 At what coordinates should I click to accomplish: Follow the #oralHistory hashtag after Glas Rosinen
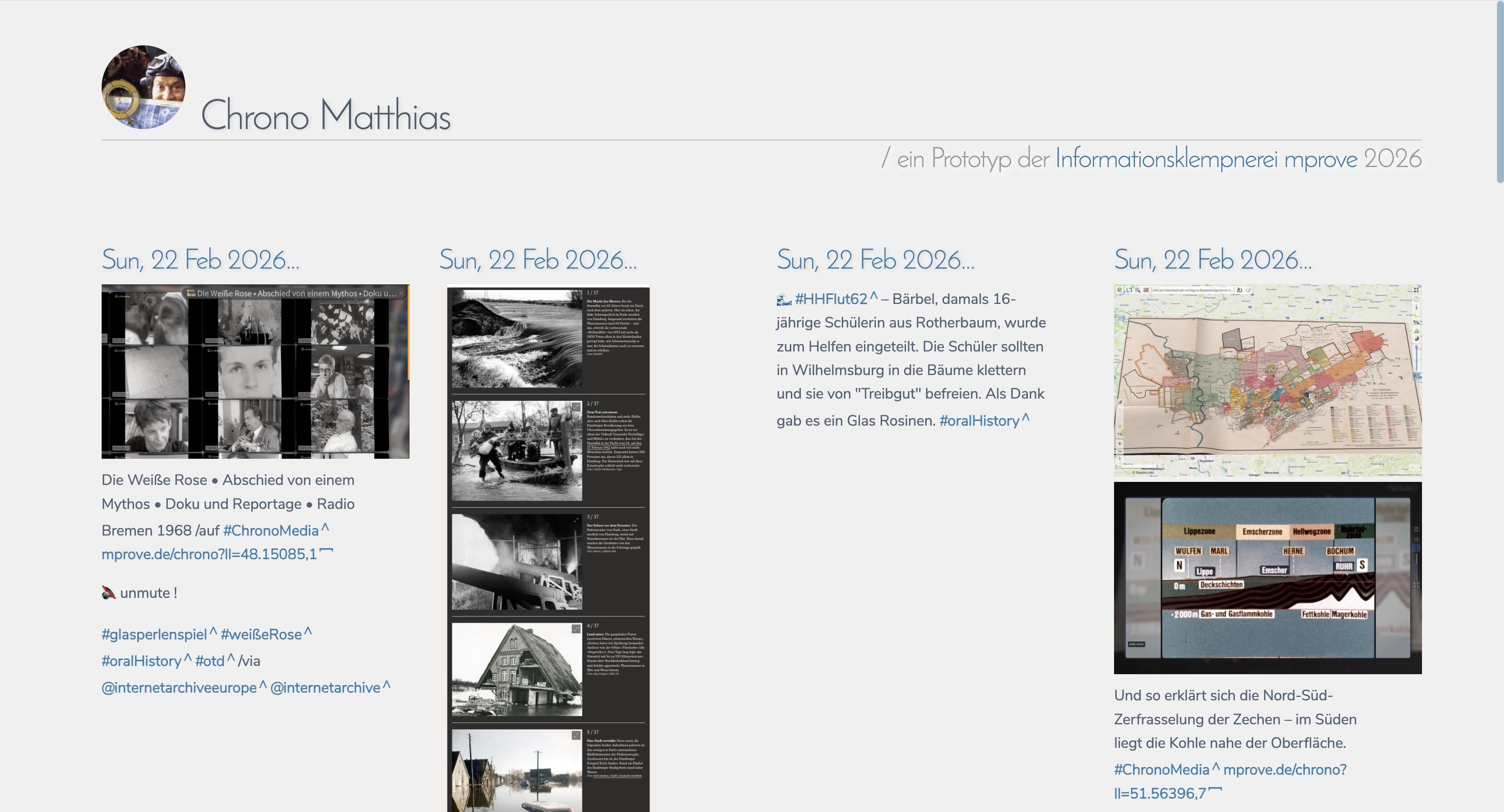[x=984, y=420]
